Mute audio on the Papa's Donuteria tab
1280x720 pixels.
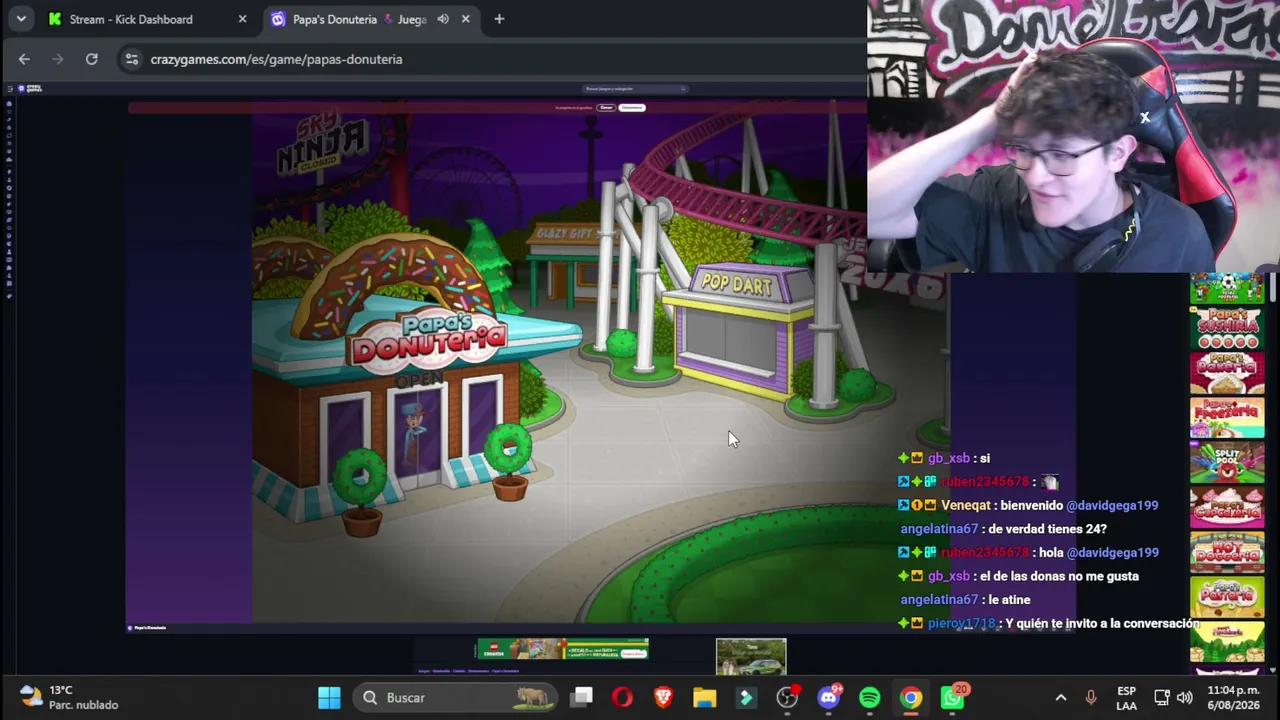coord(443,19)
